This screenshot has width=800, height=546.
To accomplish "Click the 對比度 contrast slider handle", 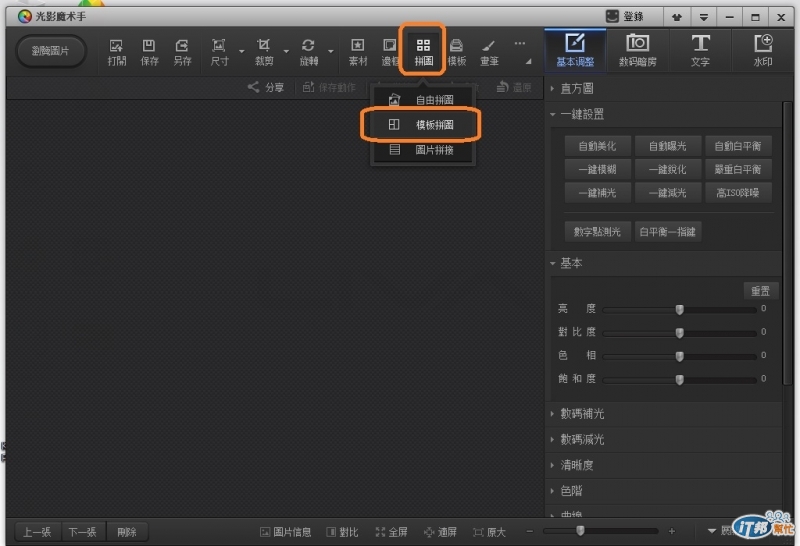I will (x=680, y=333).
